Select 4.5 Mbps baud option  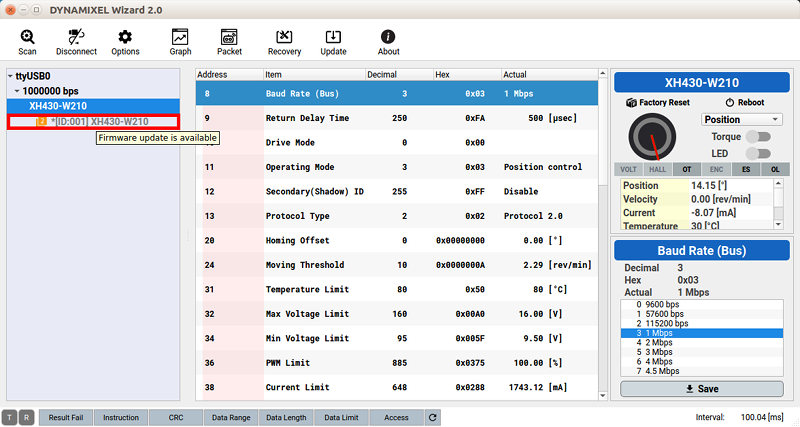click(x=702, y=371)
